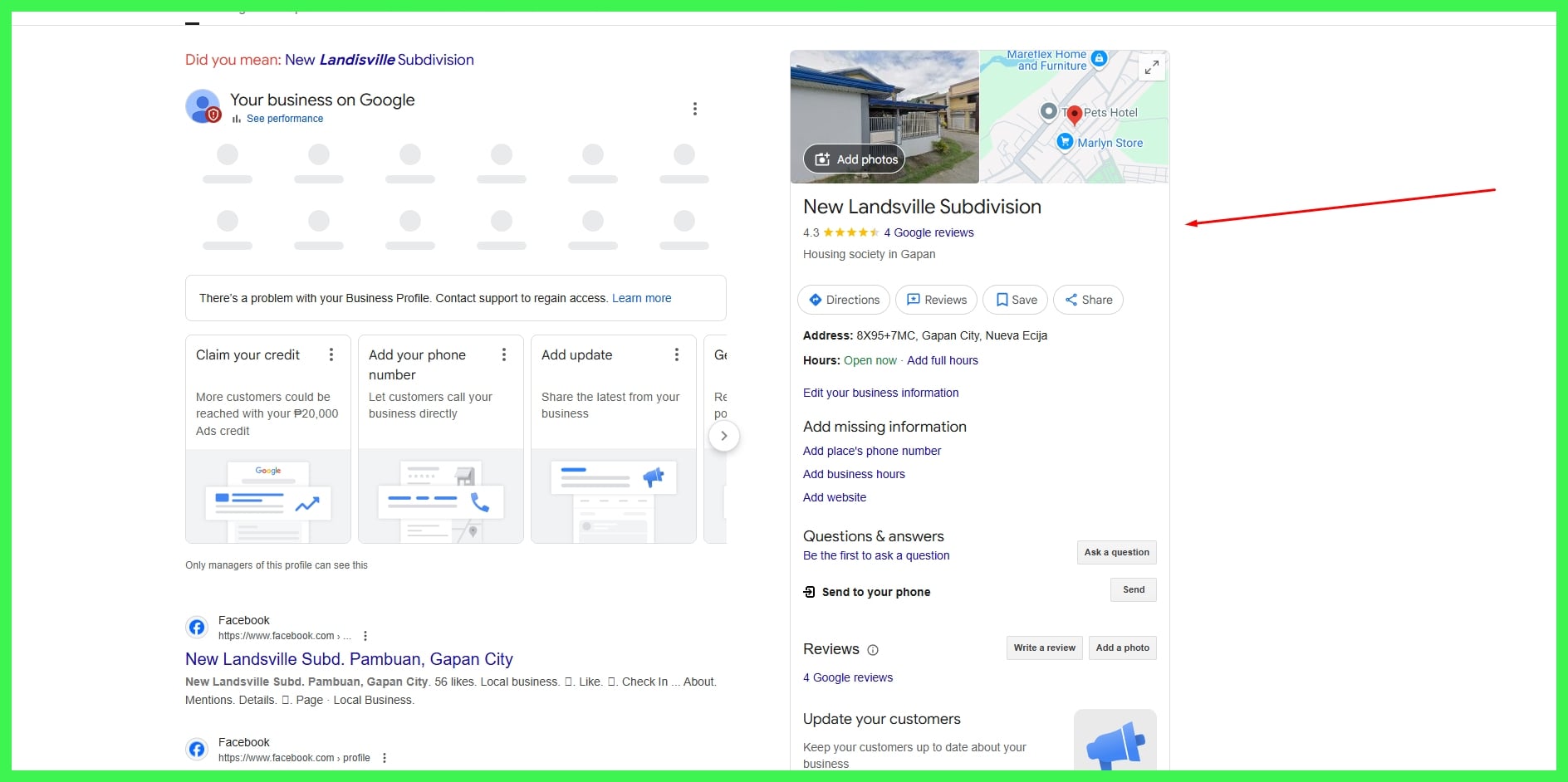Click the Add website link
Viewport: 1568px width, 782px height.
click(834, 496)
